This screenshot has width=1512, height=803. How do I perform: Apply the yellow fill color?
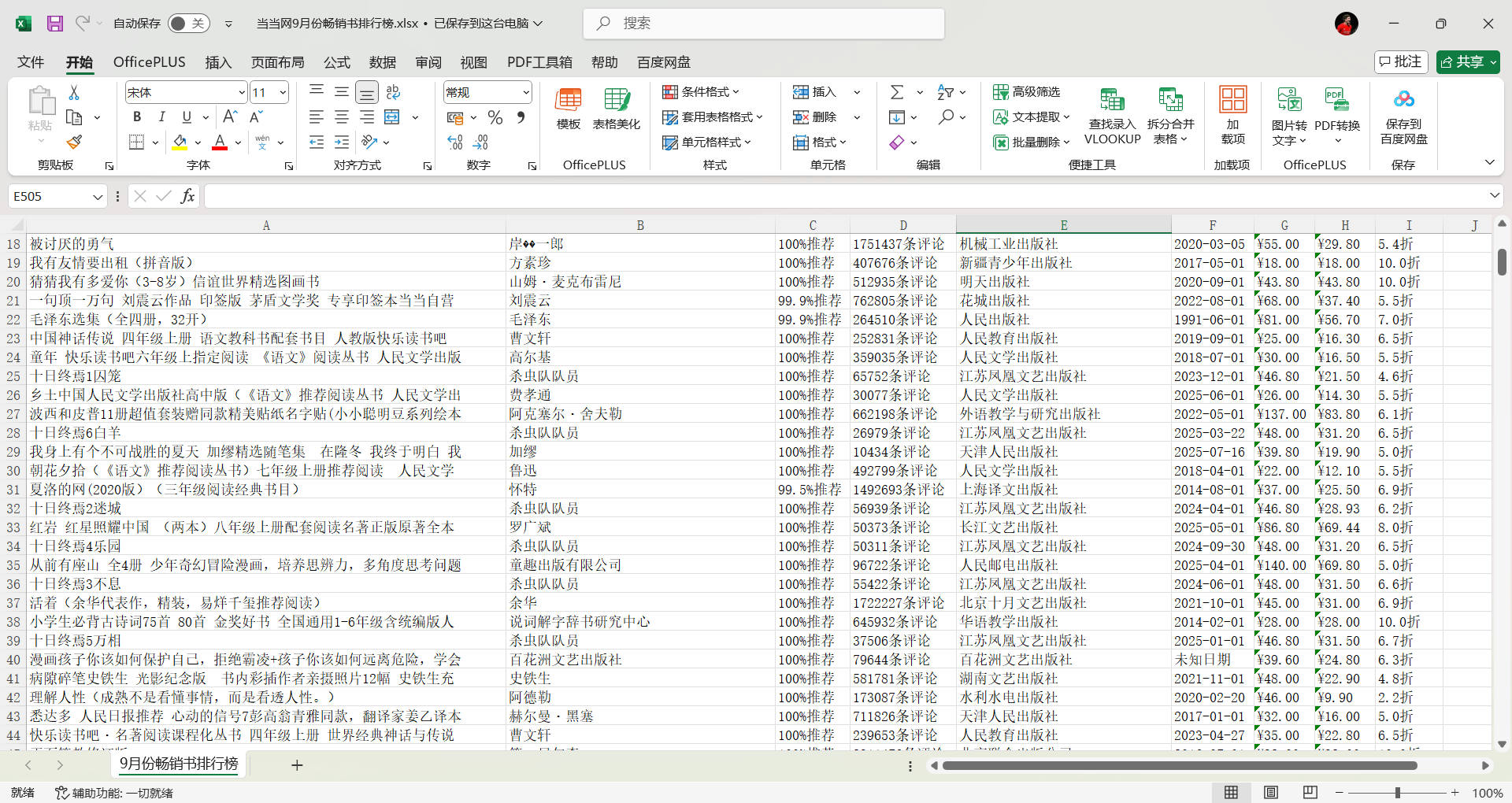[x=180, y=142]
